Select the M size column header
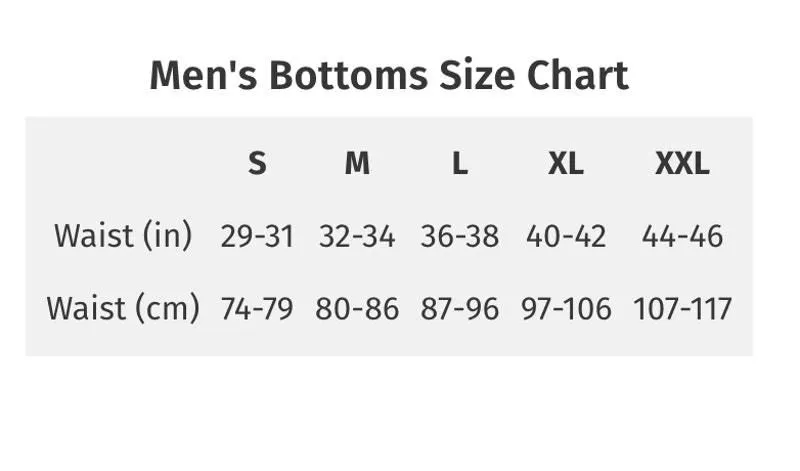Viewport: 800px width, 471px height. click(x=357, y=163)
